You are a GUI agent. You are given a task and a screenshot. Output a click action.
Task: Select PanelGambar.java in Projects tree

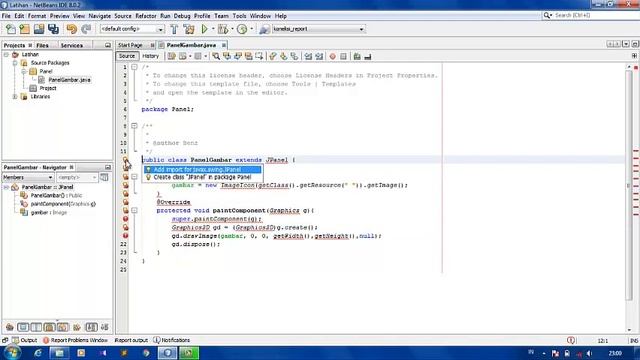[69, 80]
